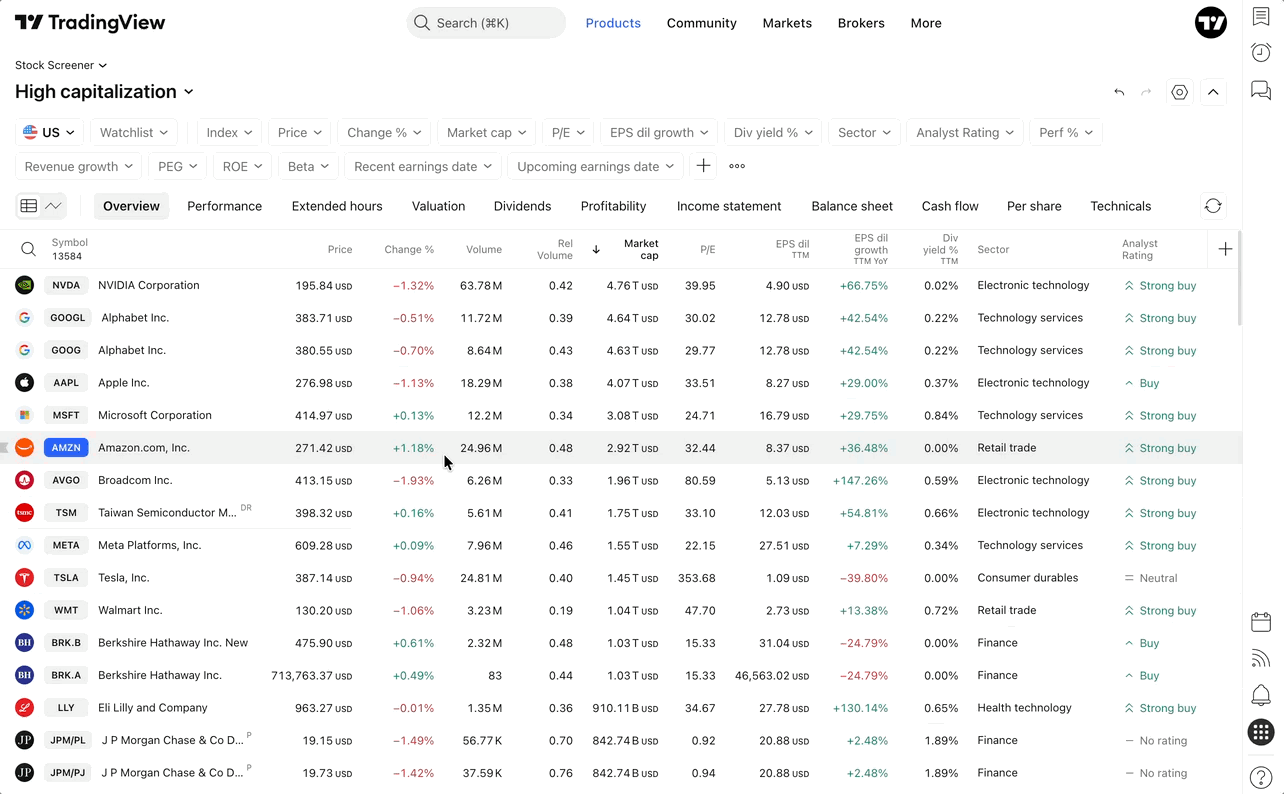
Task: Open the chats icon in right sidebar
Action: tap(1261, 91)
